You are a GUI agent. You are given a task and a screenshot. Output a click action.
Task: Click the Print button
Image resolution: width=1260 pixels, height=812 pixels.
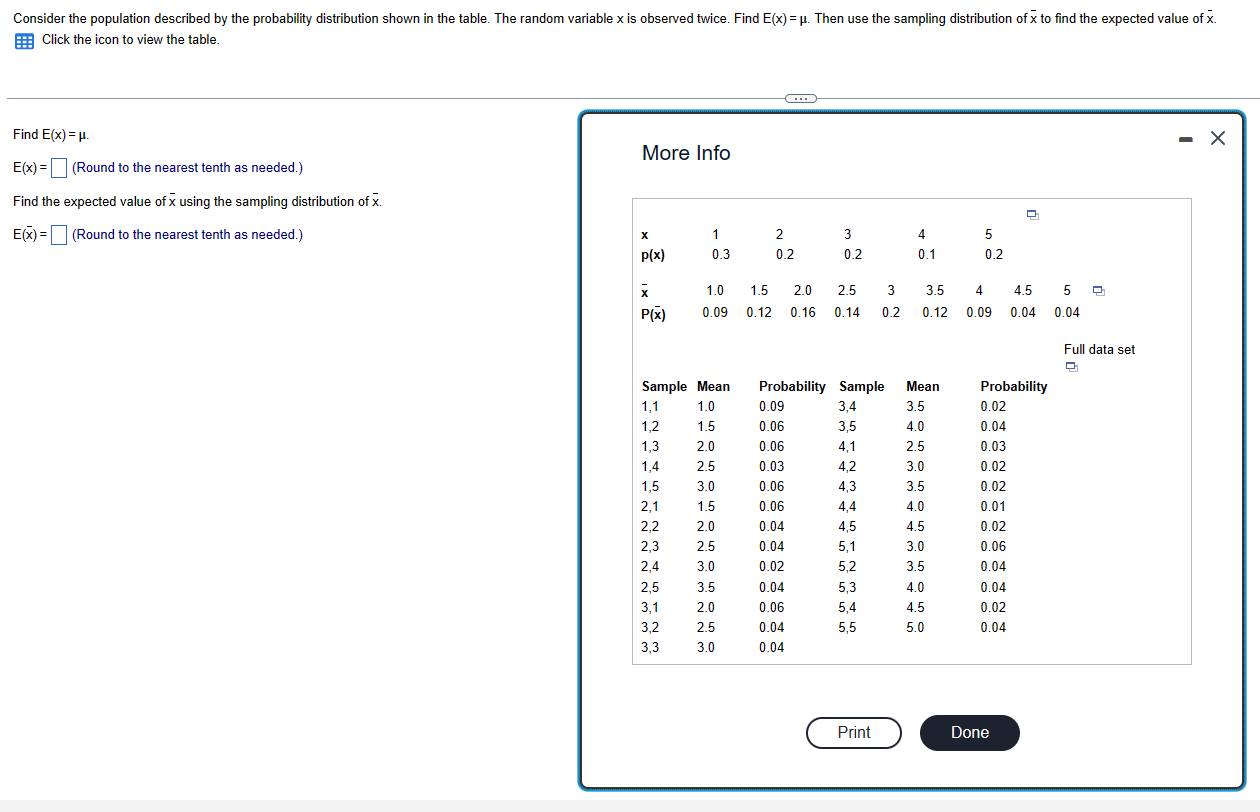point(853,733)
